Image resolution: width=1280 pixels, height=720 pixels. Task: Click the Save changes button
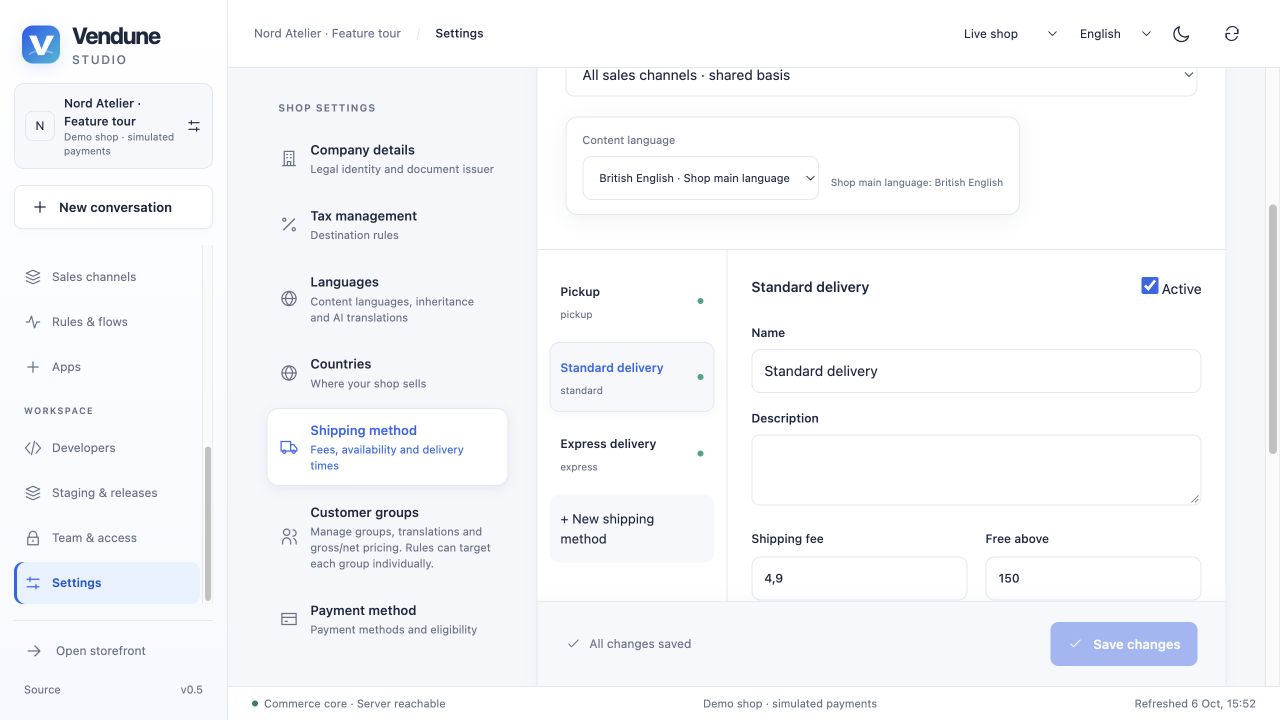pos(1123,644)
